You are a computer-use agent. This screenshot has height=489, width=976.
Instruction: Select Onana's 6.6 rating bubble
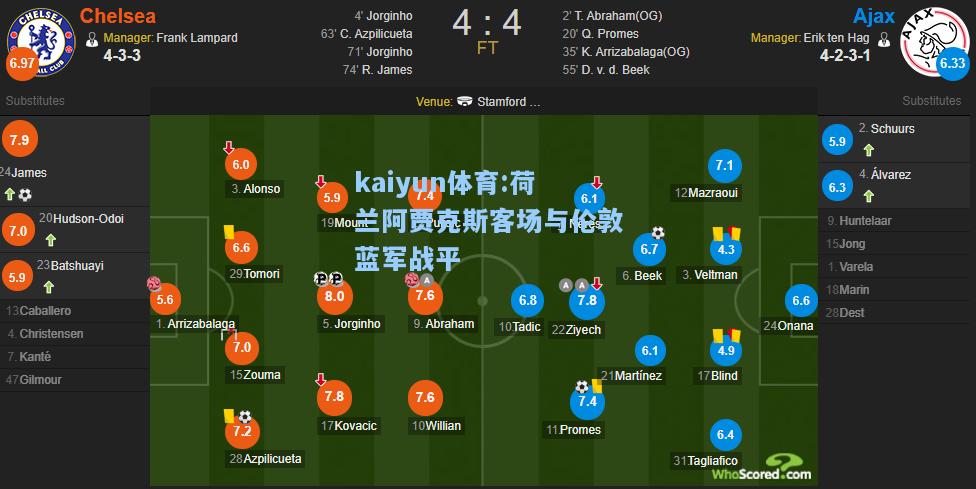click(x=801, y=301)
